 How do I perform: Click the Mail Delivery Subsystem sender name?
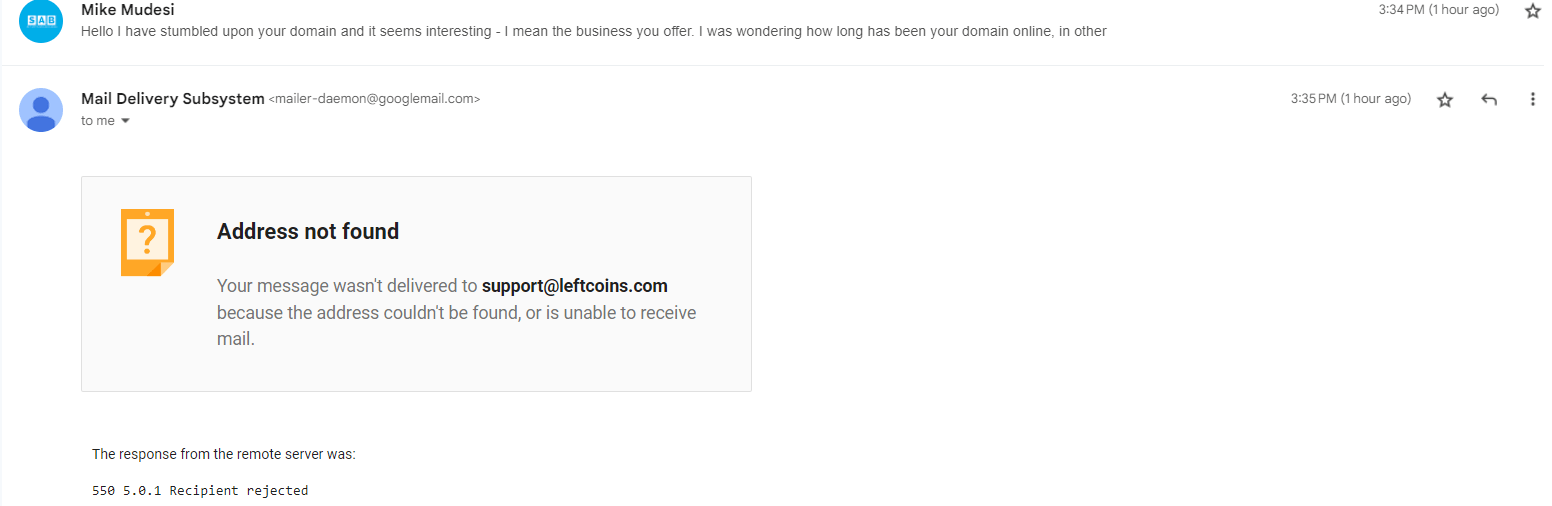click(x=172, y=98)
